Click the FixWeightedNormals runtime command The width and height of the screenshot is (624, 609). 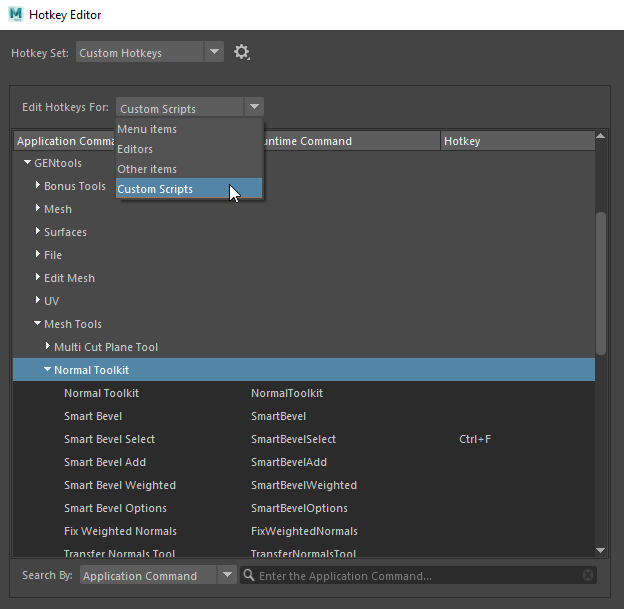(304, 531)
